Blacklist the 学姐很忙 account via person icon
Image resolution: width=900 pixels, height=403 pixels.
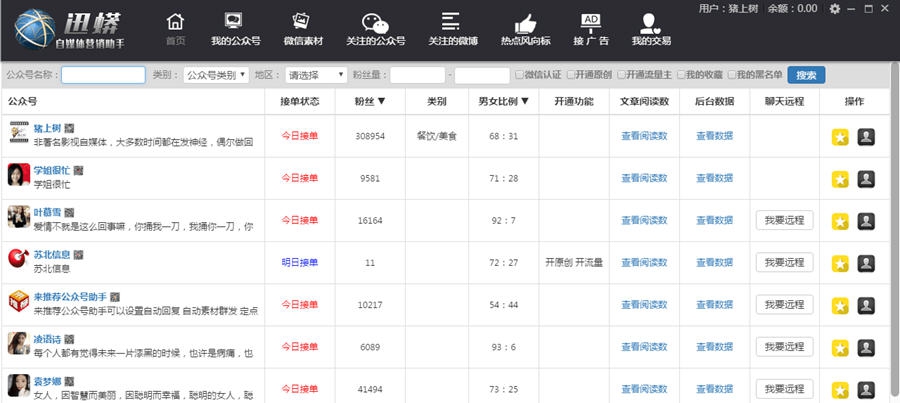(866, 179)
